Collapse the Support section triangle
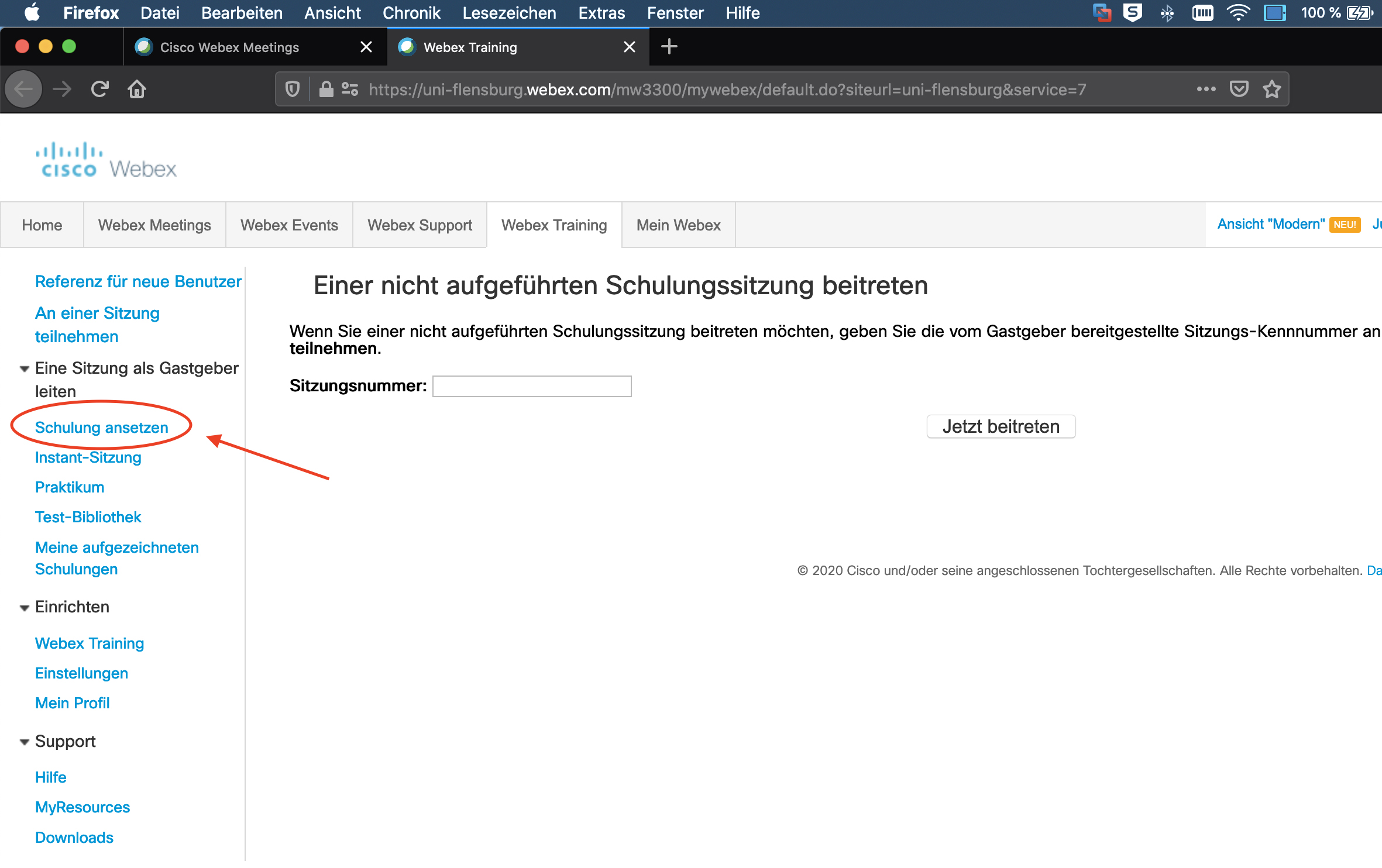The image size is (1382, 868). click(25, 742)
